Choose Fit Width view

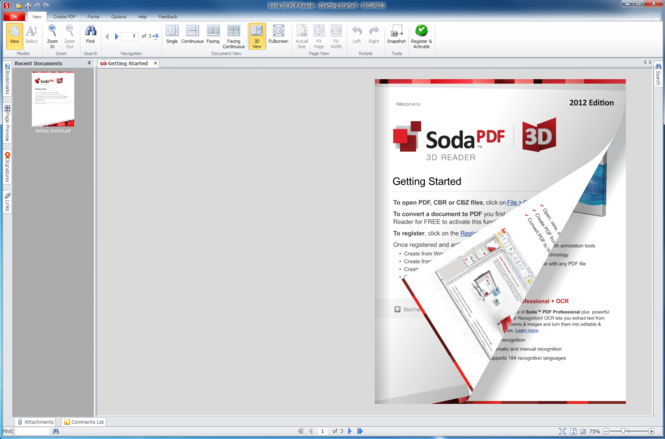click(x=336, y=36)
